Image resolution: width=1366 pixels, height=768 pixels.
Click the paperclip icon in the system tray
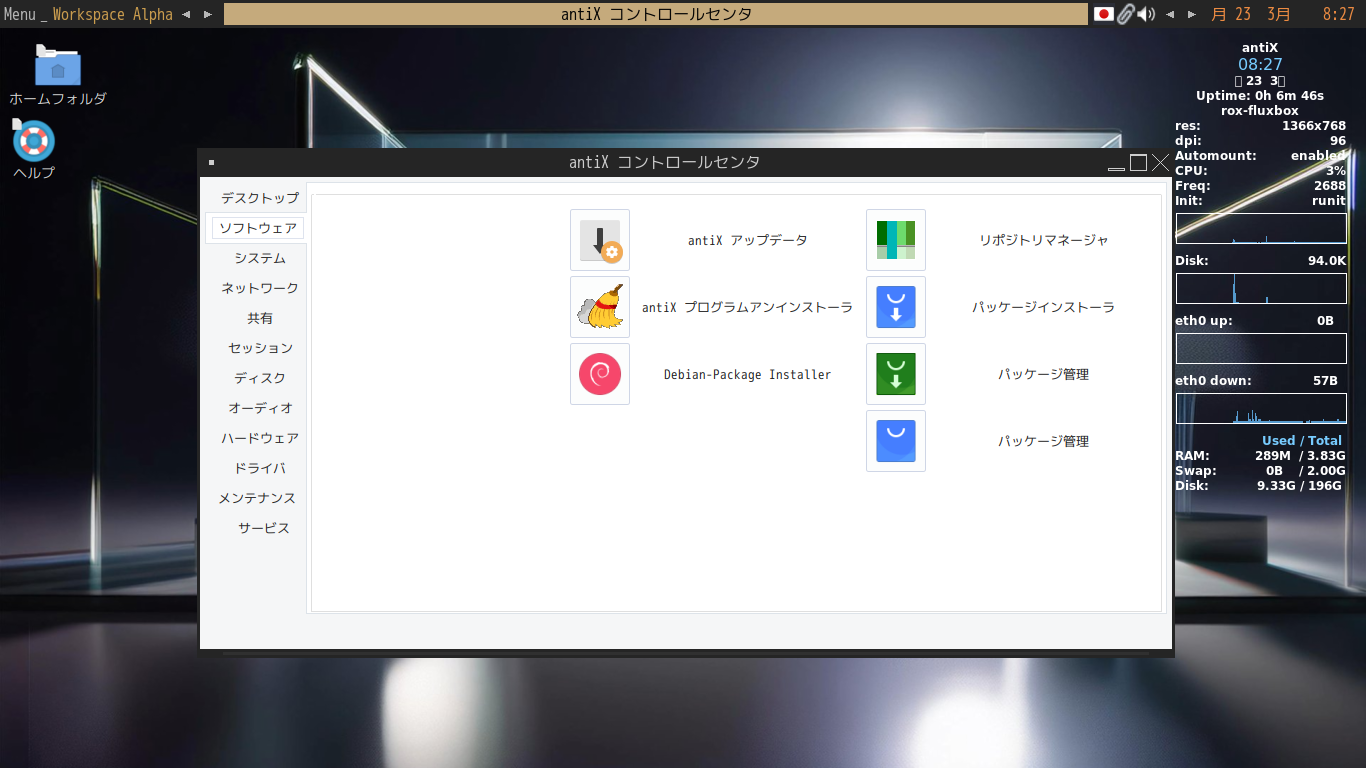1124,14
